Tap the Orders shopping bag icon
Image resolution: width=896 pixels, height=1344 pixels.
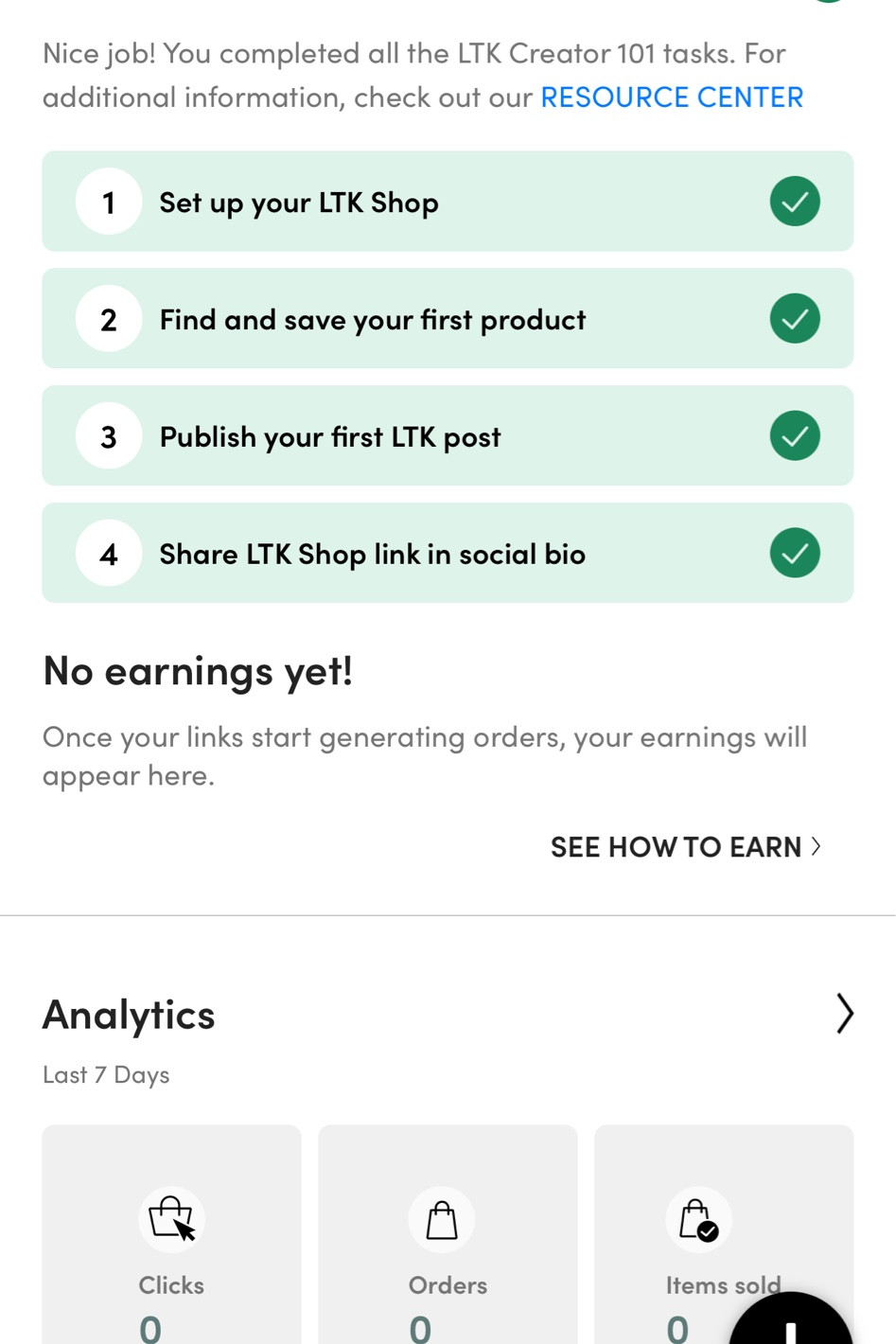coord(442,1219)
